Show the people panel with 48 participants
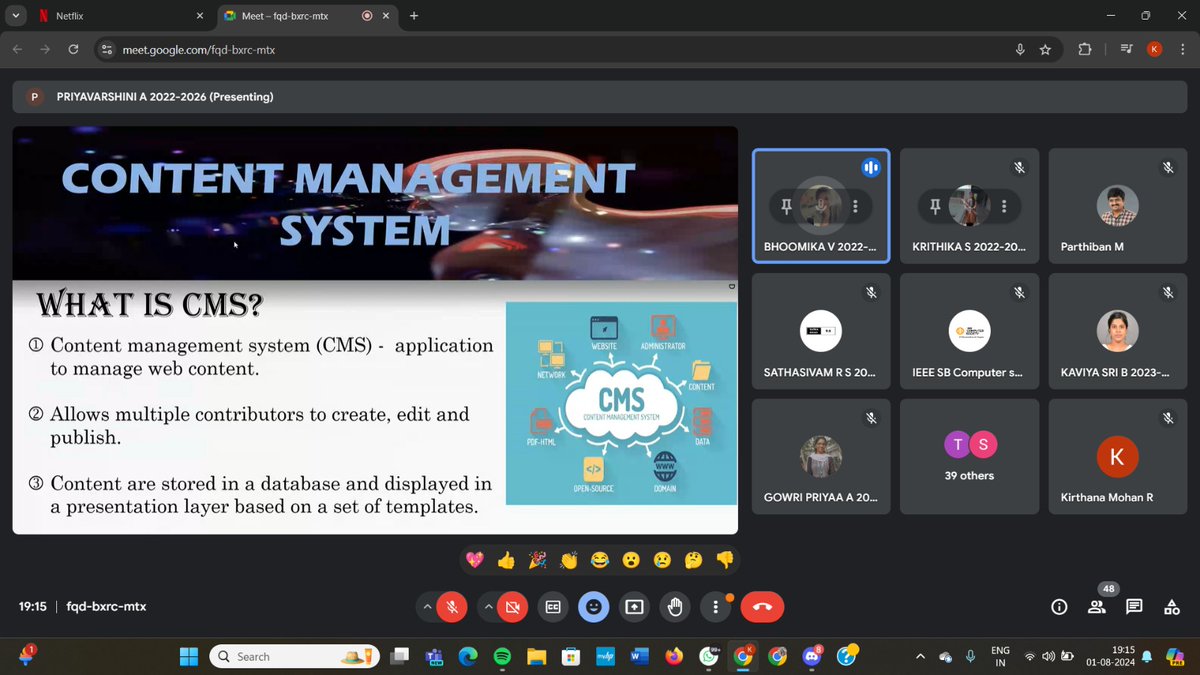This screenshot has width=1200, height=675. (1097, 606)
